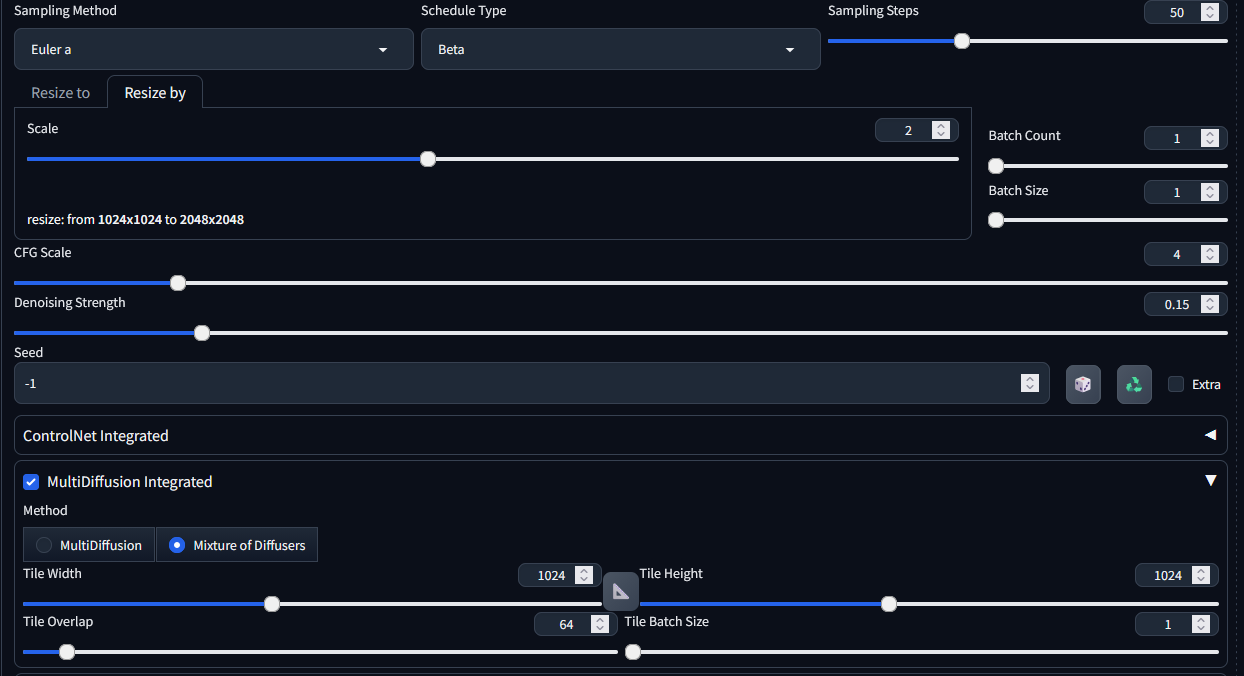Click the Tile Overlap slider handle
Image resolution: width=1244 pixels, height=676 pixels.
click(x=67, y=652)
